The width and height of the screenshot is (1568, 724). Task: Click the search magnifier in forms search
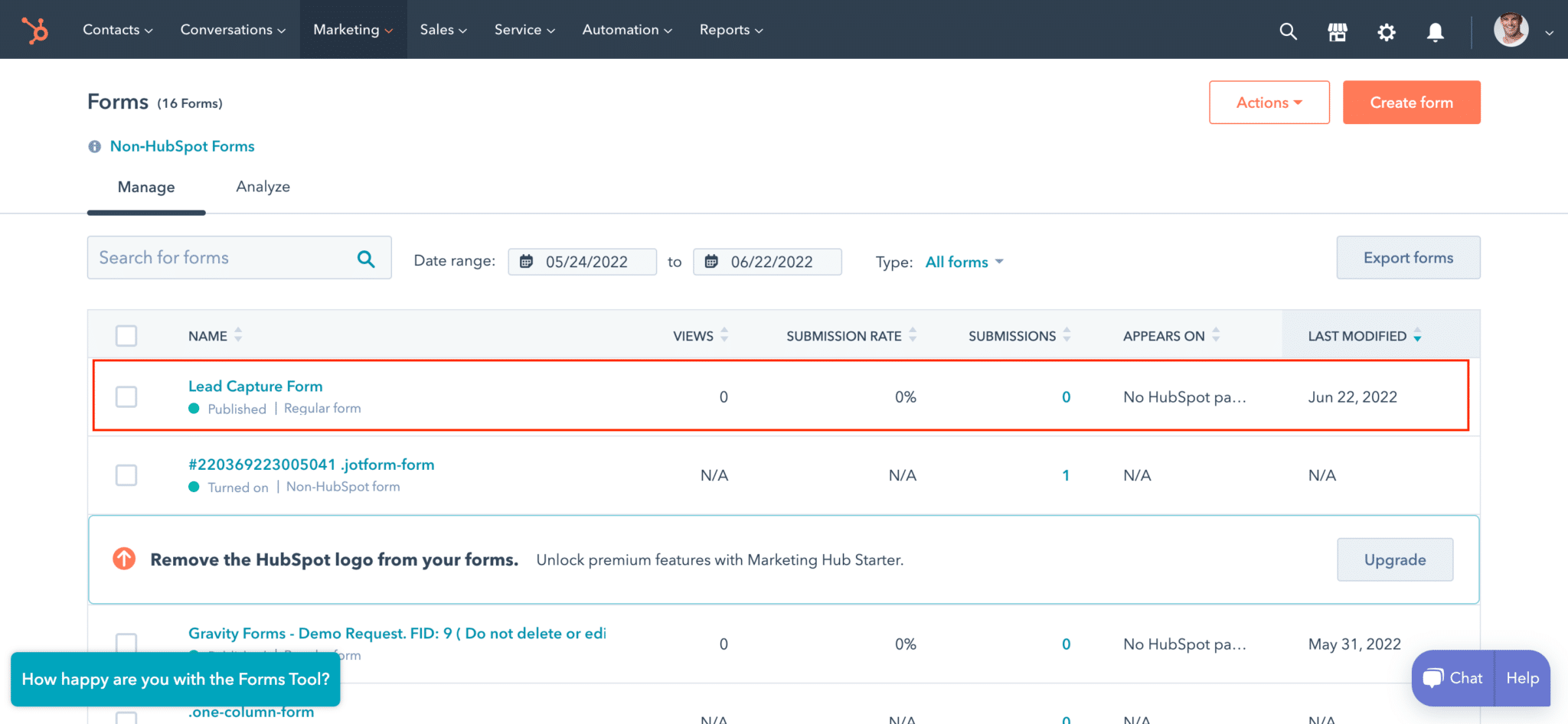point(365,258)
